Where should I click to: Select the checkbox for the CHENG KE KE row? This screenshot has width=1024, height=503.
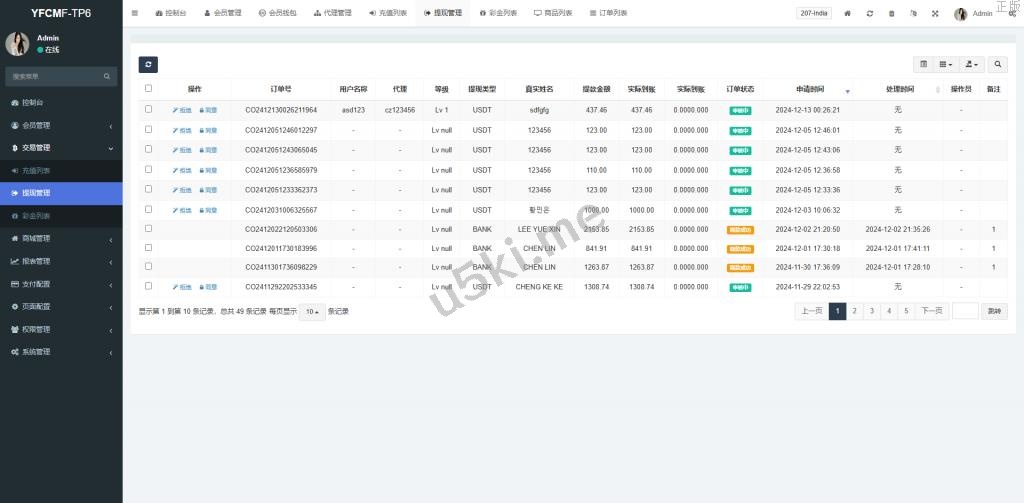click(x=149, y=286)
